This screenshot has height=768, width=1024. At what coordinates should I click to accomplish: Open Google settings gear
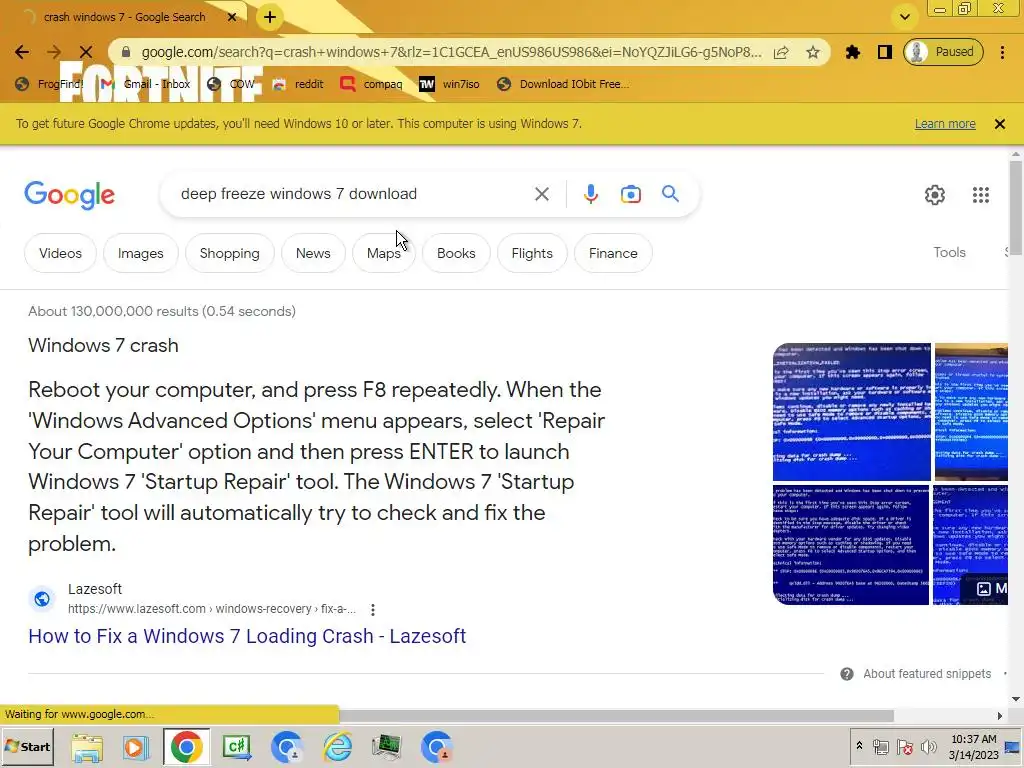(935, 195)
